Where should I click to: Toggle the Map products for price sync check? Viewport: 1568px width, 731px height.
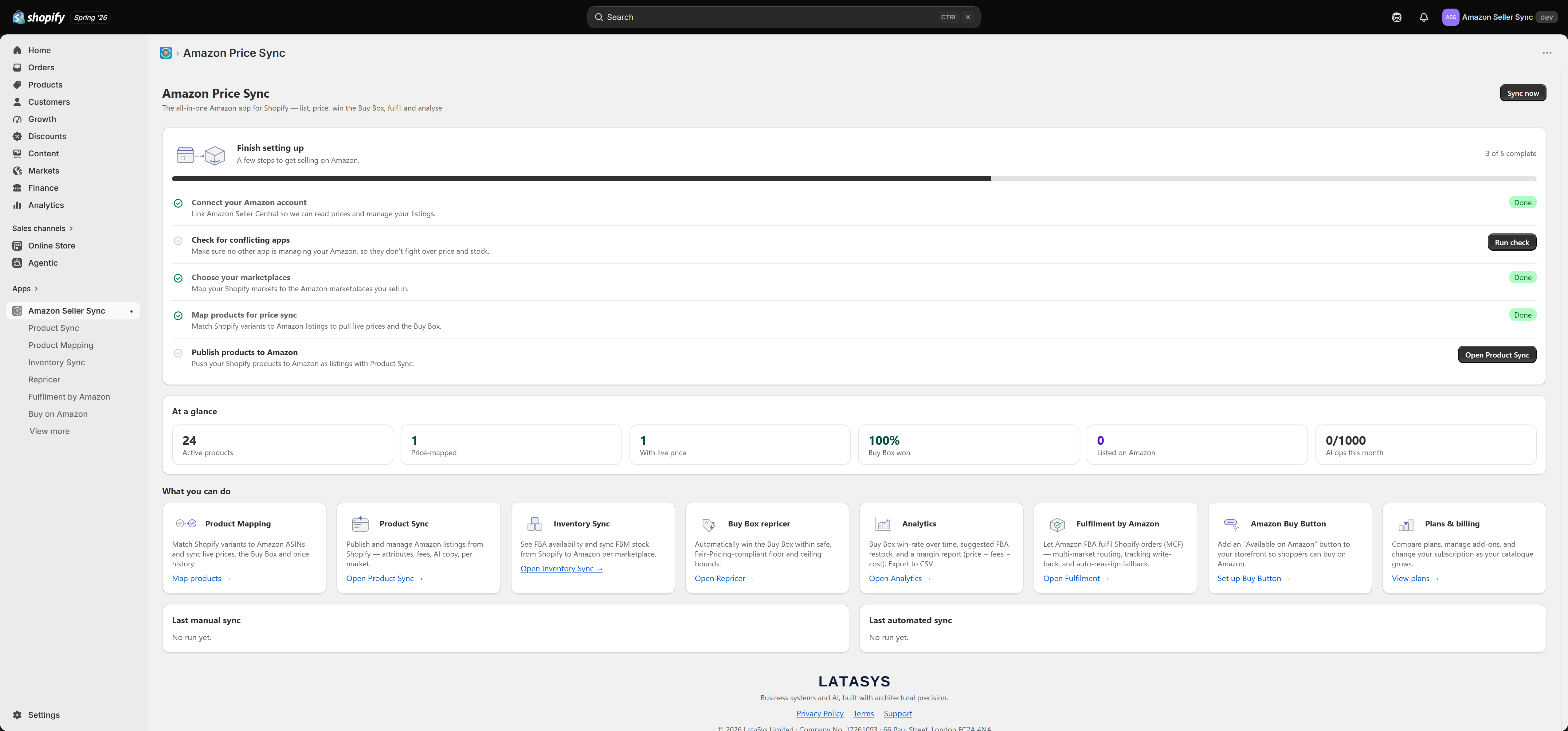178,315
